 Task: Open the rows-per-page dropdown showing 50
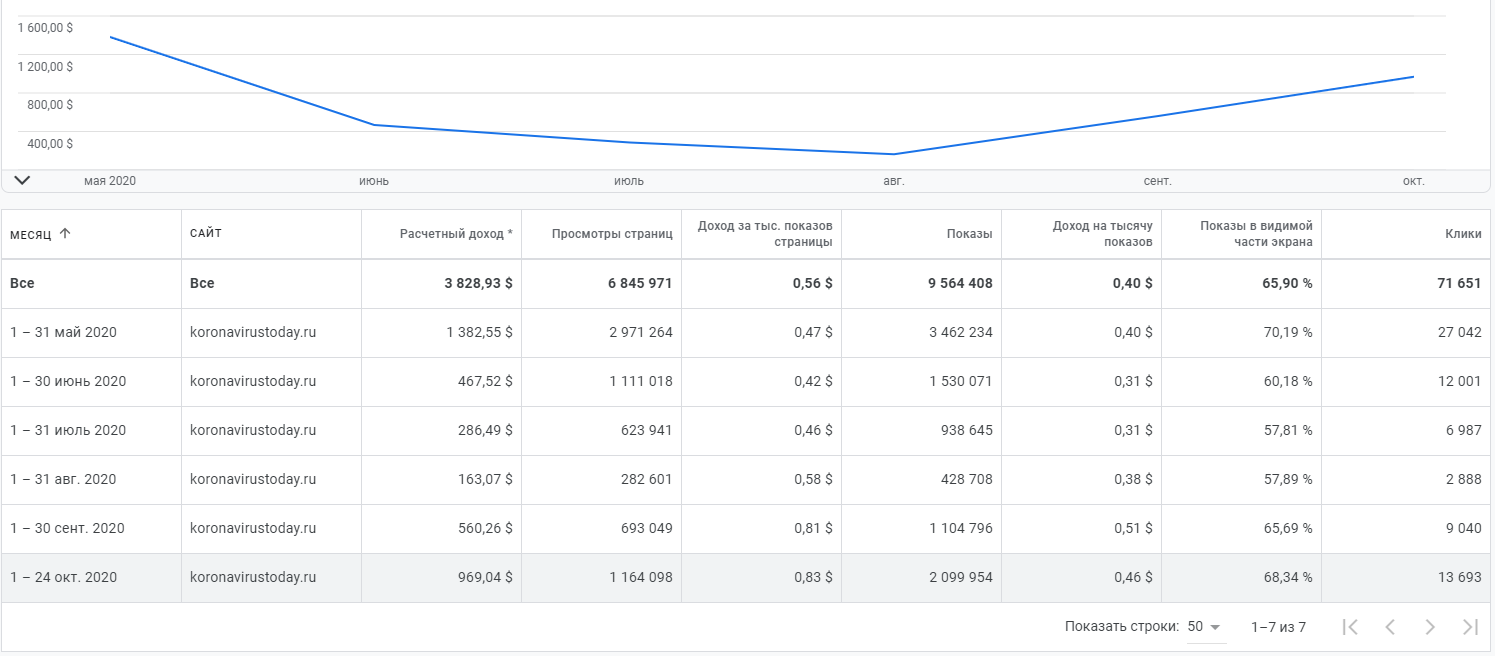click(1205, 627)
